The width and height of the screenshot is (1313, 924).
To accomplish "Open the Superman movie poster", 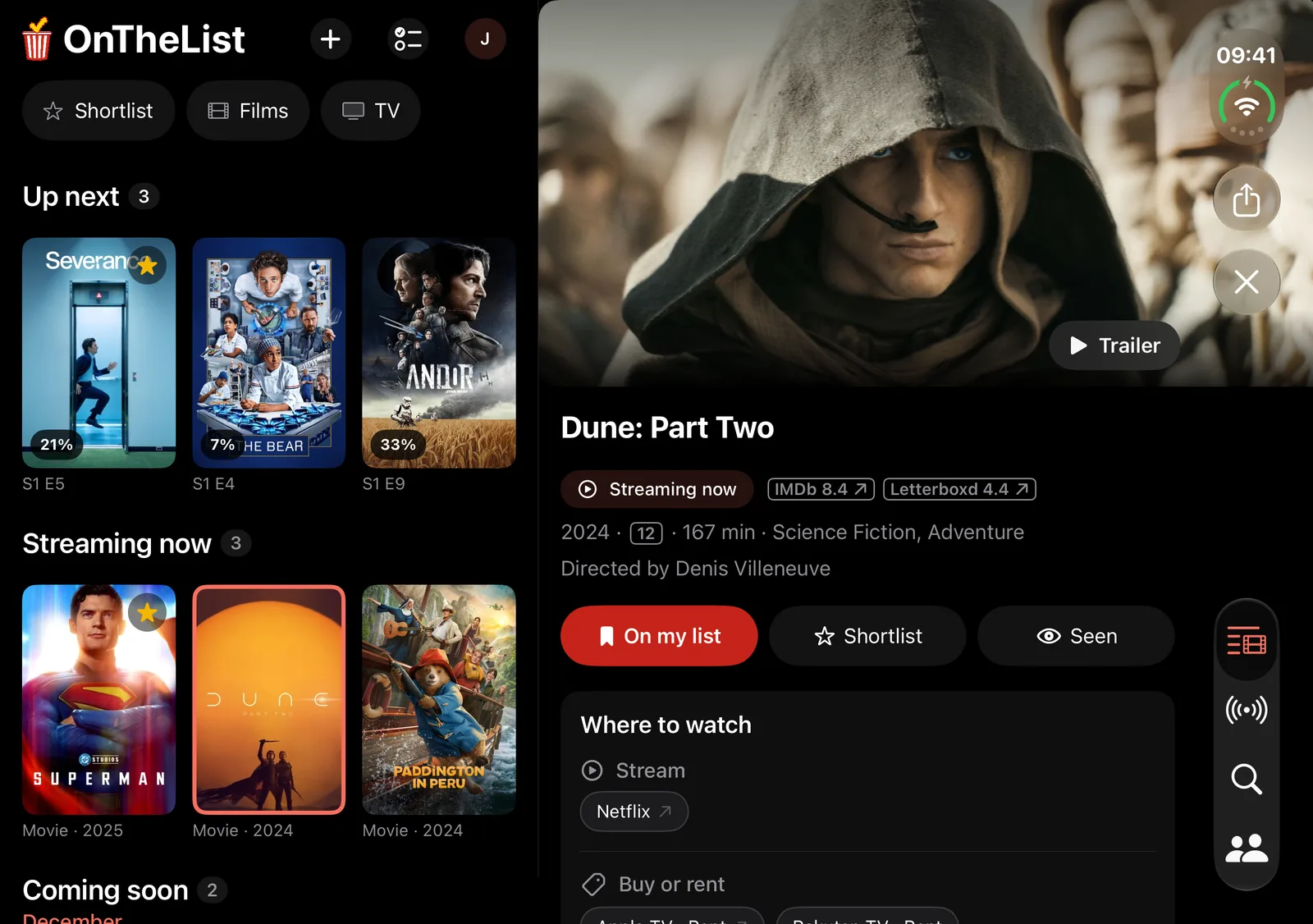I will coord(98,700).
